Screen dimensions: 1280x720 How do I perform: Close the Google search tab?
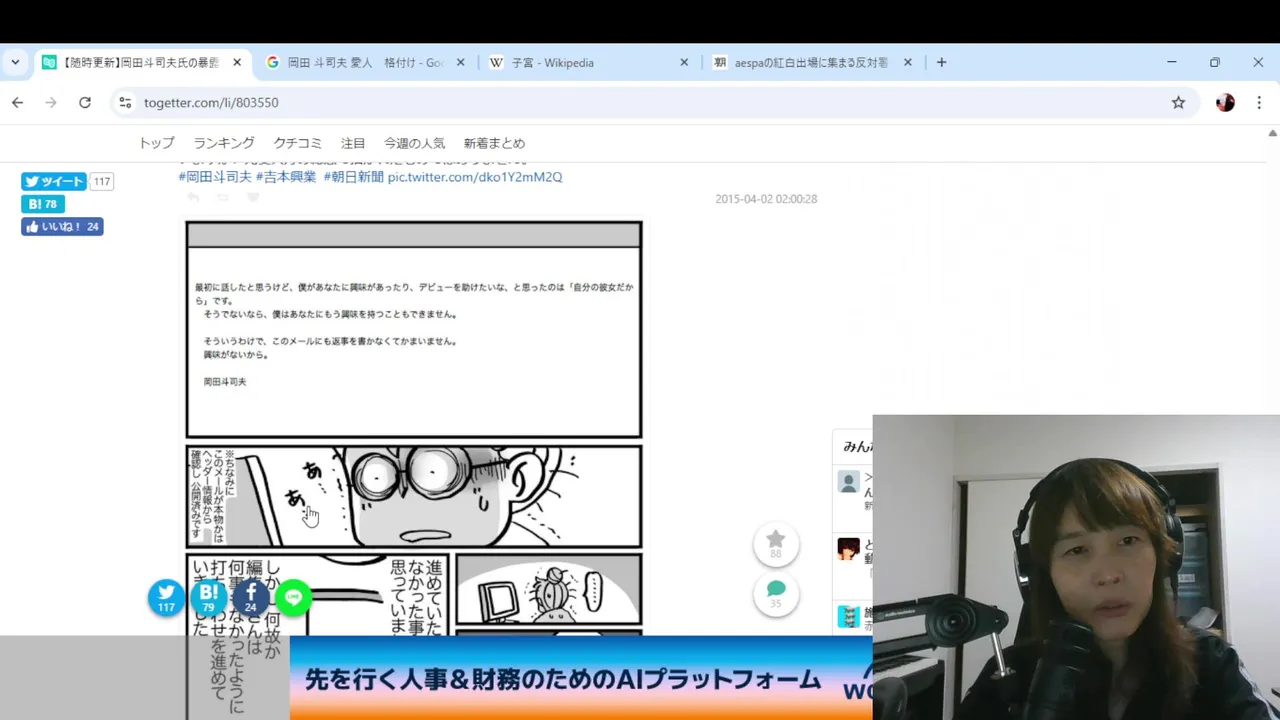(461, 62)
